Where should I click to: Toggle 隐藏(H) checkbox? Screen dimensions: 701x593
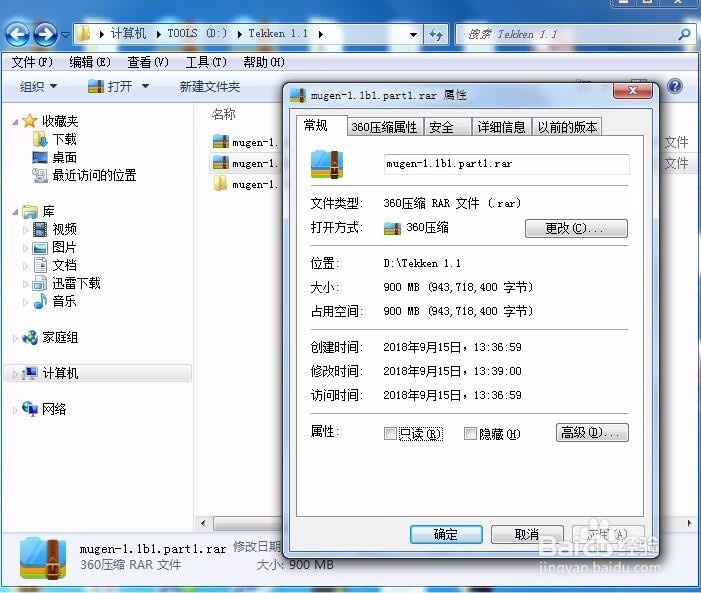pyautogui.click(x=470, y=433)
